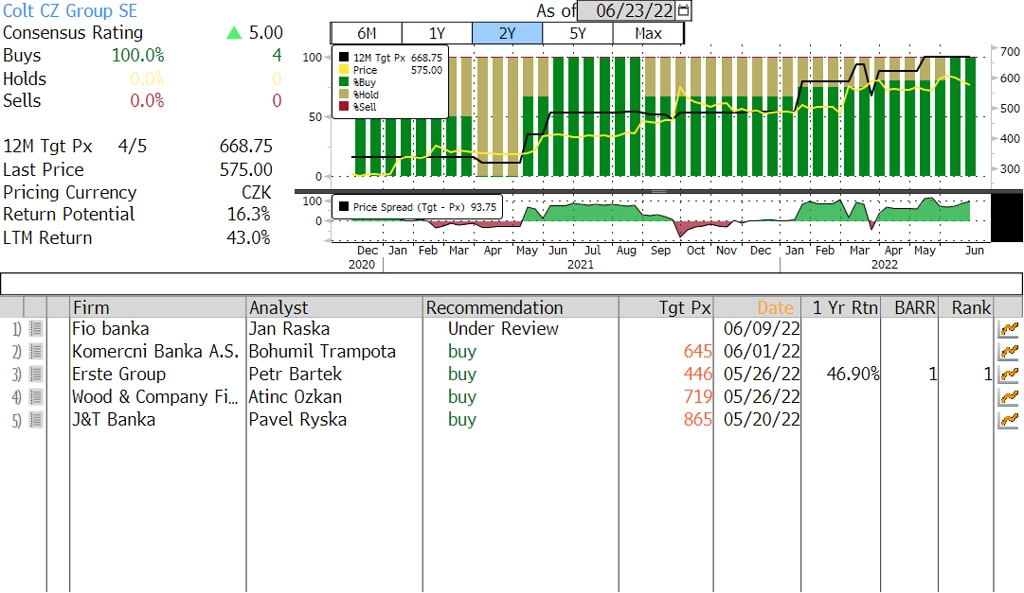Viewport: 1024px width, 593px height.
Task: Click the tan %Hold legend swatch
Action: [344, 94]
